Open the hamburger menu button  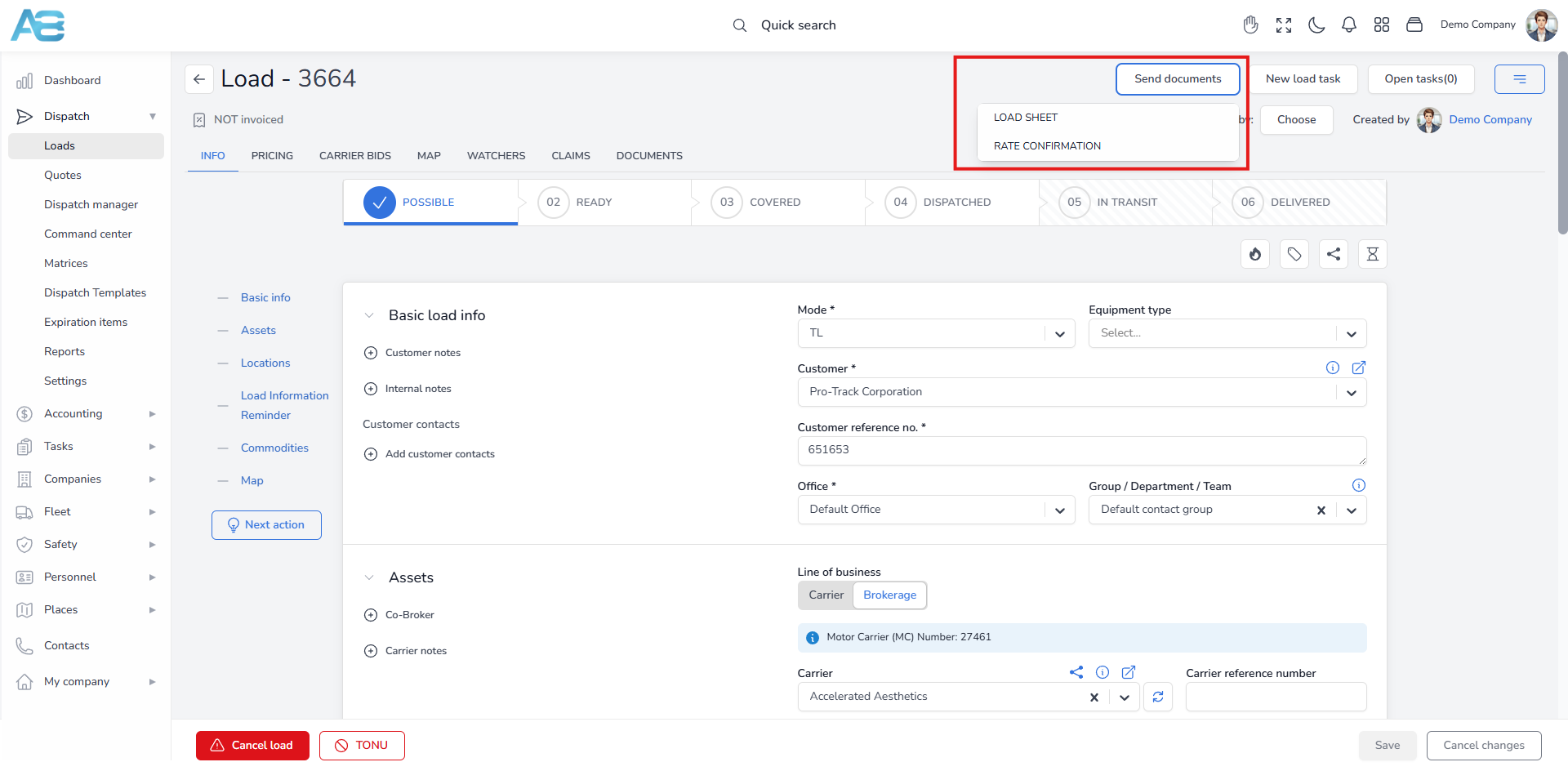coord(1520,79)
